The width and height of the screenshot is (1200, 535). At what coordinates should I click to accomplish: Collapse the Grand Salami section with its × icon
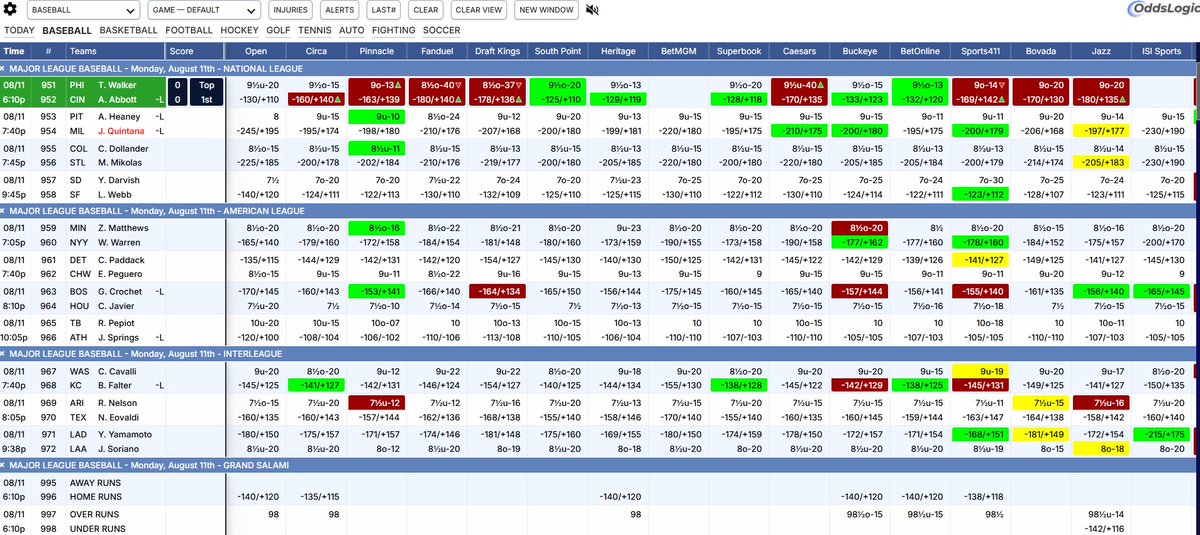4,466
